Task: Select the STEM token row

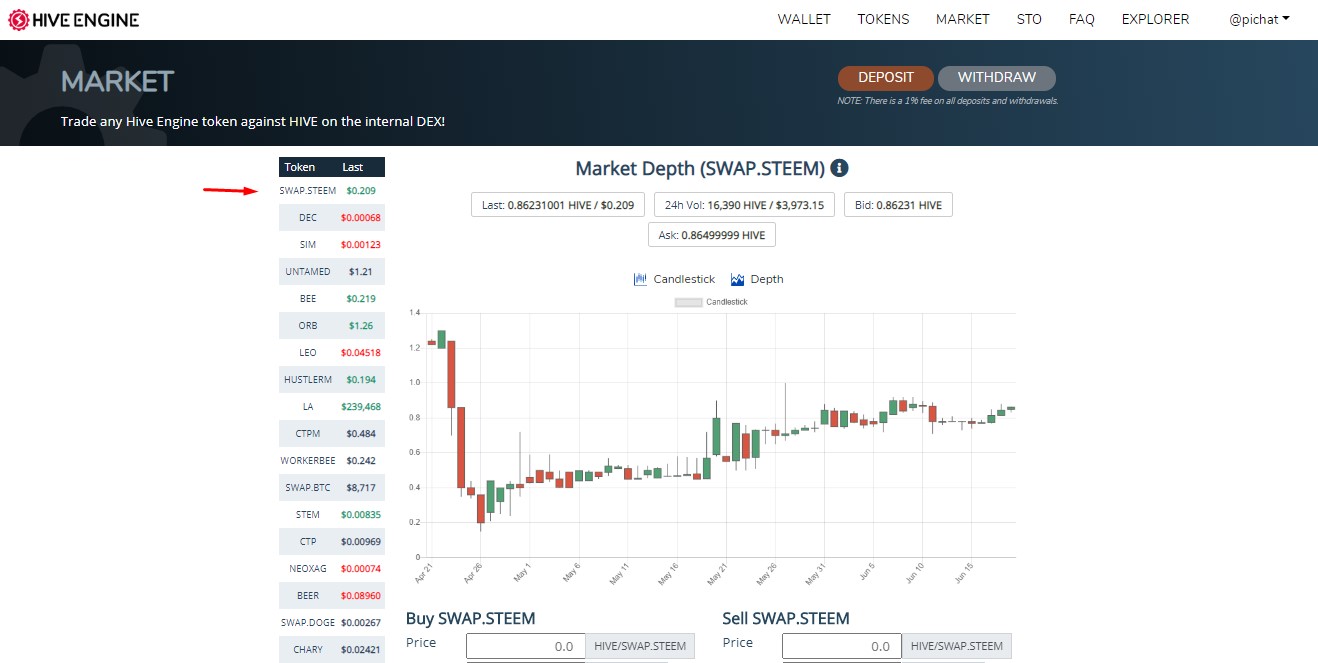Action: pos(332,514)
